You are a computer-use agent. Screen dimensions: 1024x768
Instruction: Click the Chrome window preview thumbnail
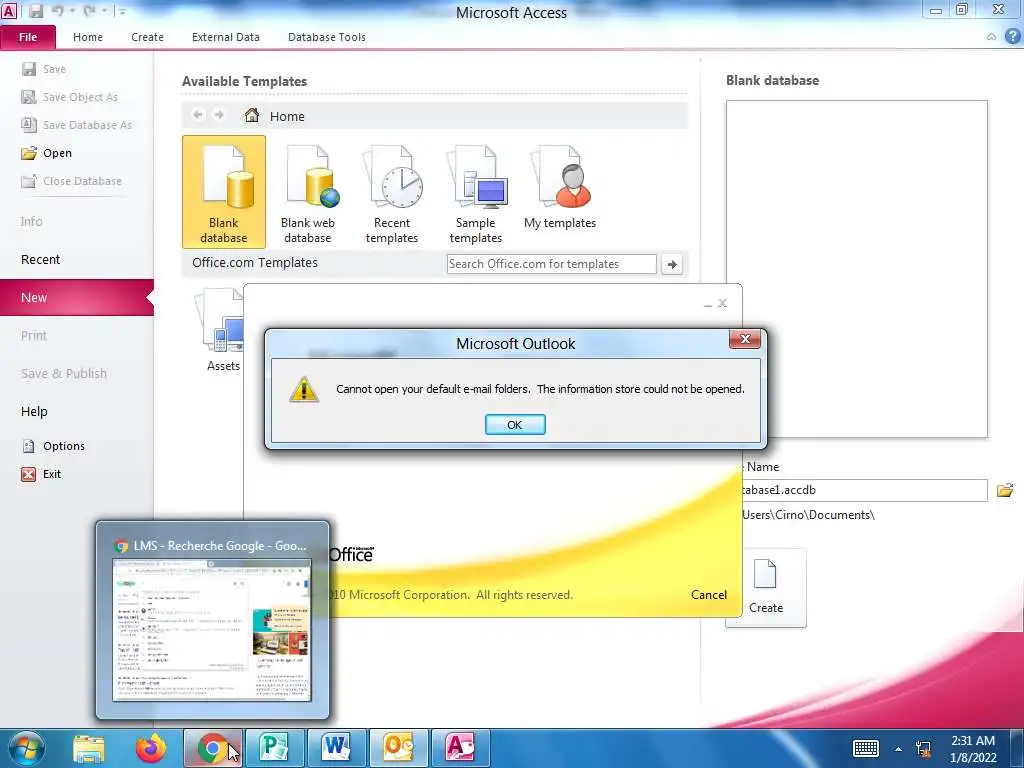[x=212, y=630]
